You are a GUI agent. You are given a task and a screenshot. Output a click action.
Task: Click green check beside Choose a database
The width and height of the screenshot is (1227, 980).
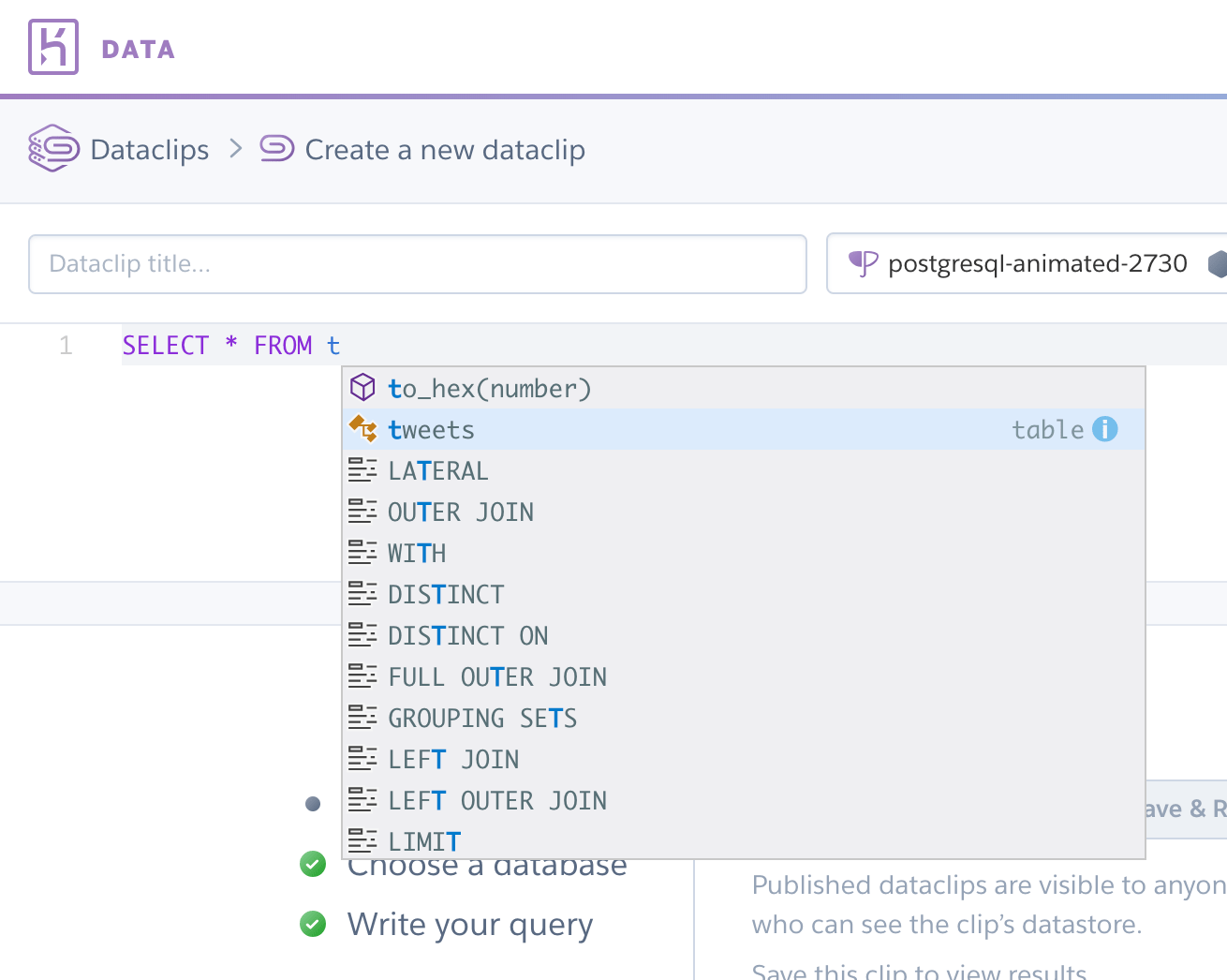click(x=313, y=864)
